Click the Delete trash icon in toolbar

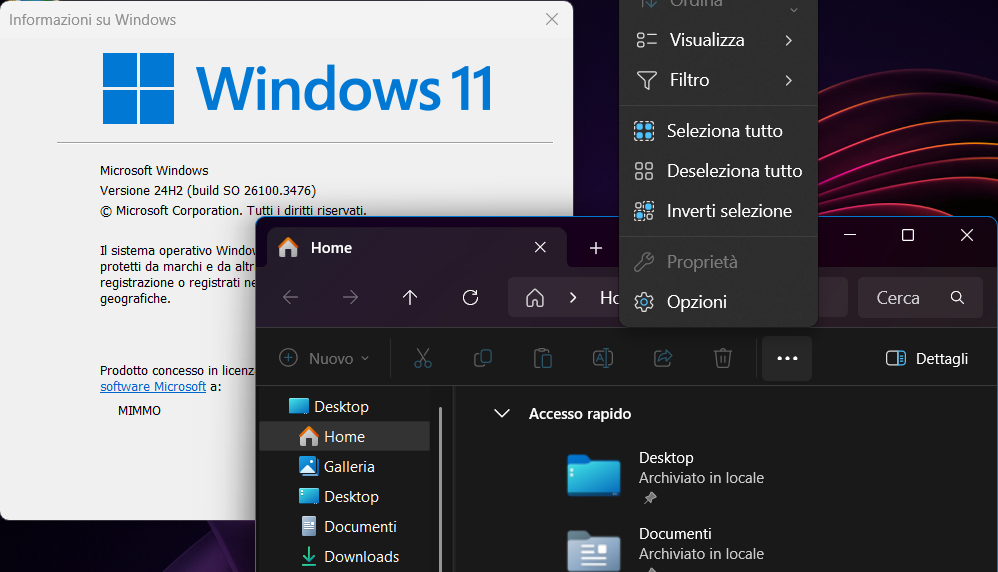click(x=722, y=358)
